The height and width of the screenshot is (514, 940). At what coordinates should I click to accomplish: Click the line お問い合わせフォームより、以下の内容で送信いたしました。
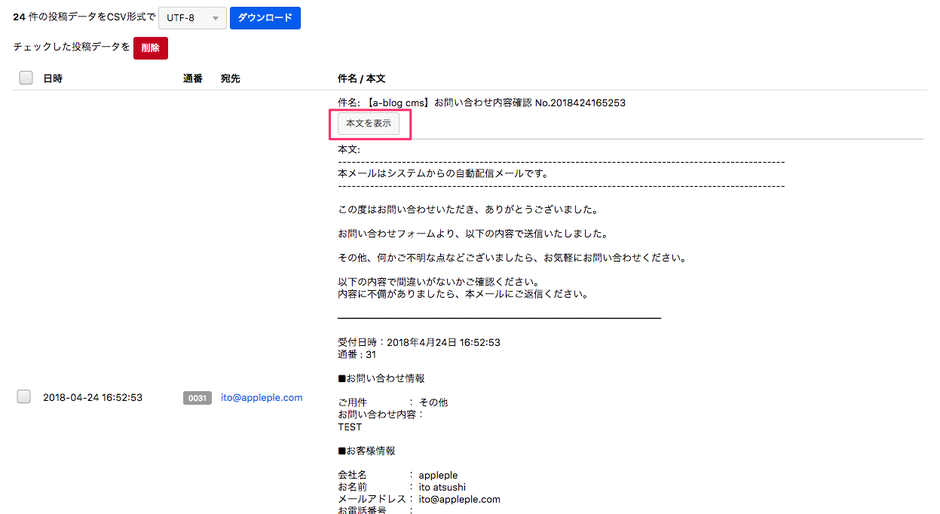(474, 234)
